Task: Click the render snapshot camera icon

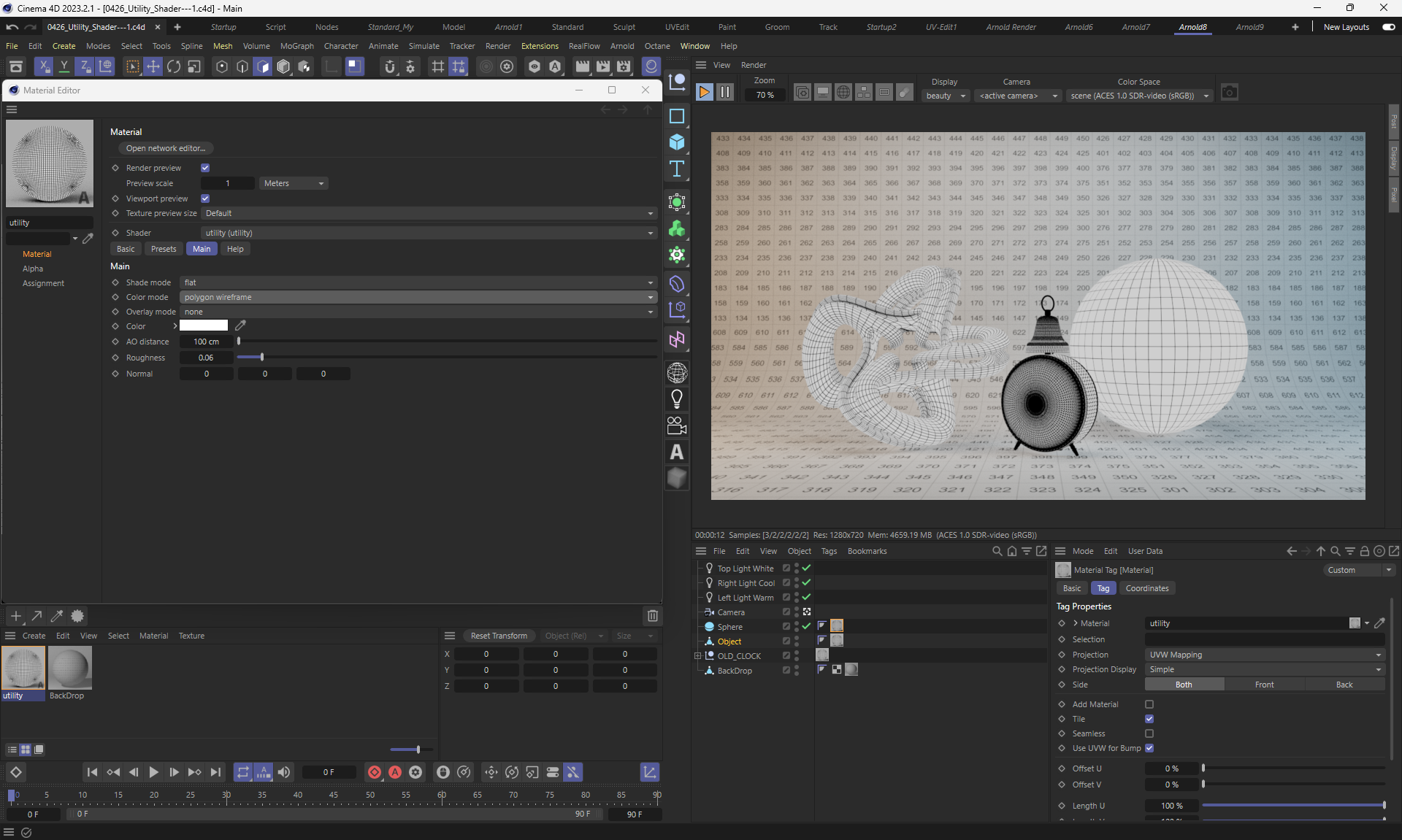Action: click(1230, 93)
